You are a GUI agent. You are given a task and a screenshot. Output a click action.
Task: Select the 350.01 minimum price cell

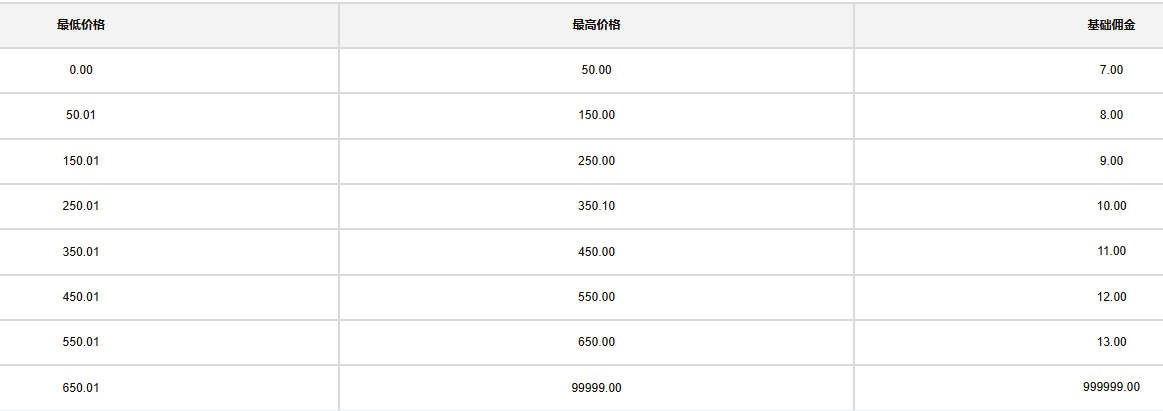pyautogui.click(x=81, y=251)
